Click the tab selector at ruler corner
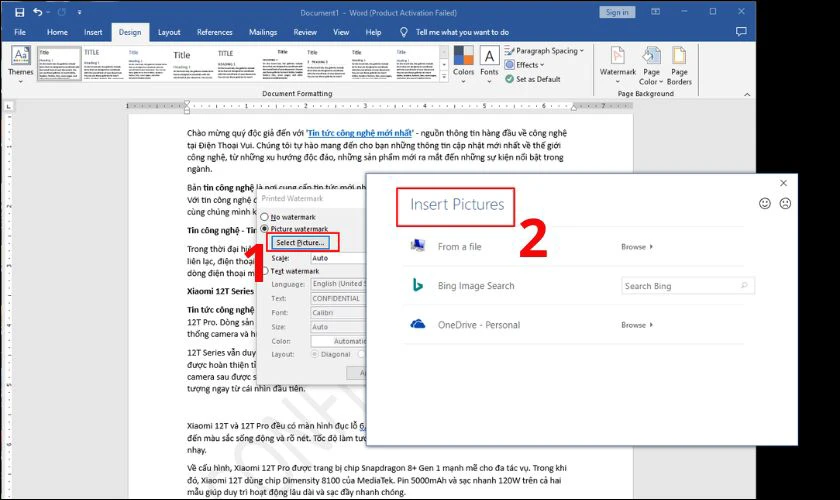This screenshot has width=840, height=500. tap(9, 107)
